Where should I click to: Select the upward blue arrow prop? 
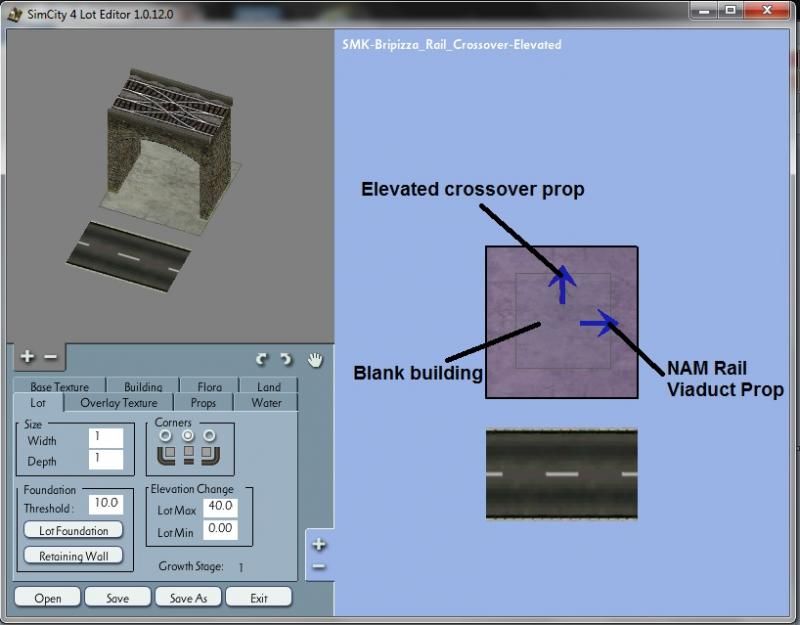(x=562, y=284)
